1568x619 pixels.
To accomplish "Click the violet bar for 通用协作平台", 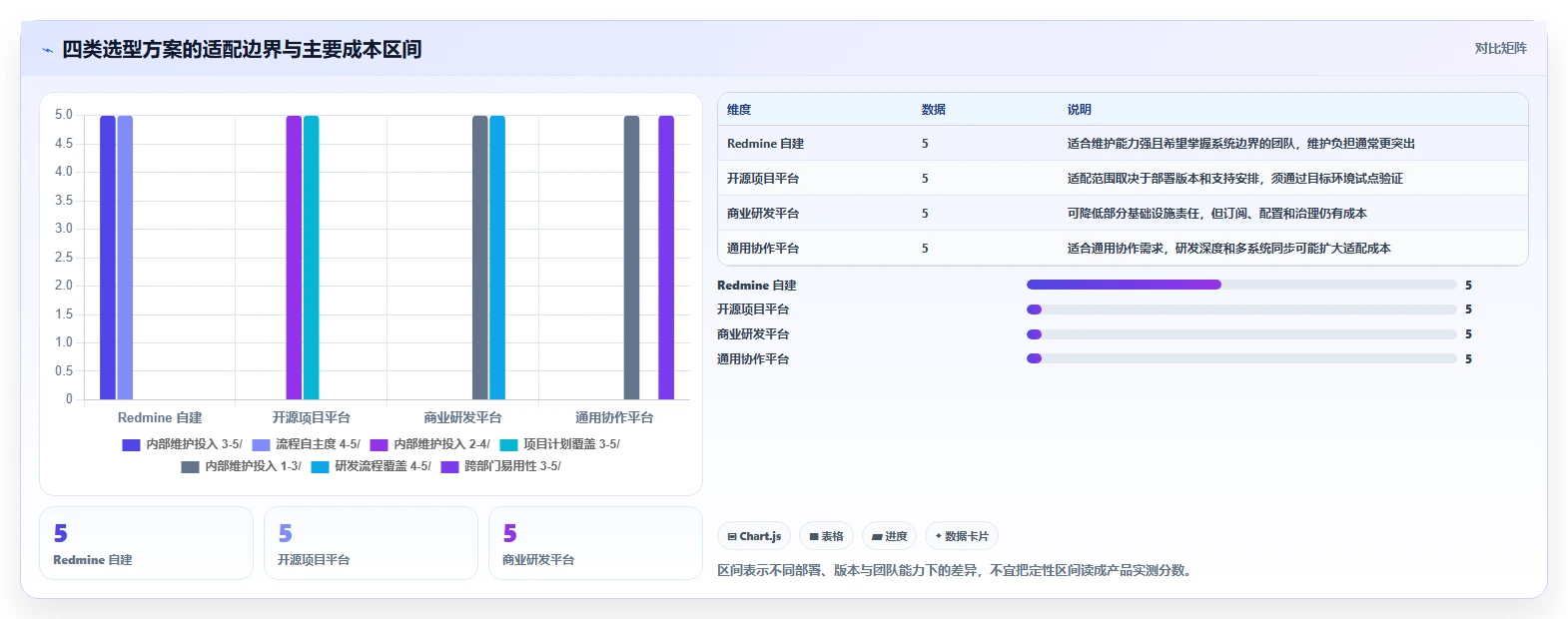I will tap(666, 258).
